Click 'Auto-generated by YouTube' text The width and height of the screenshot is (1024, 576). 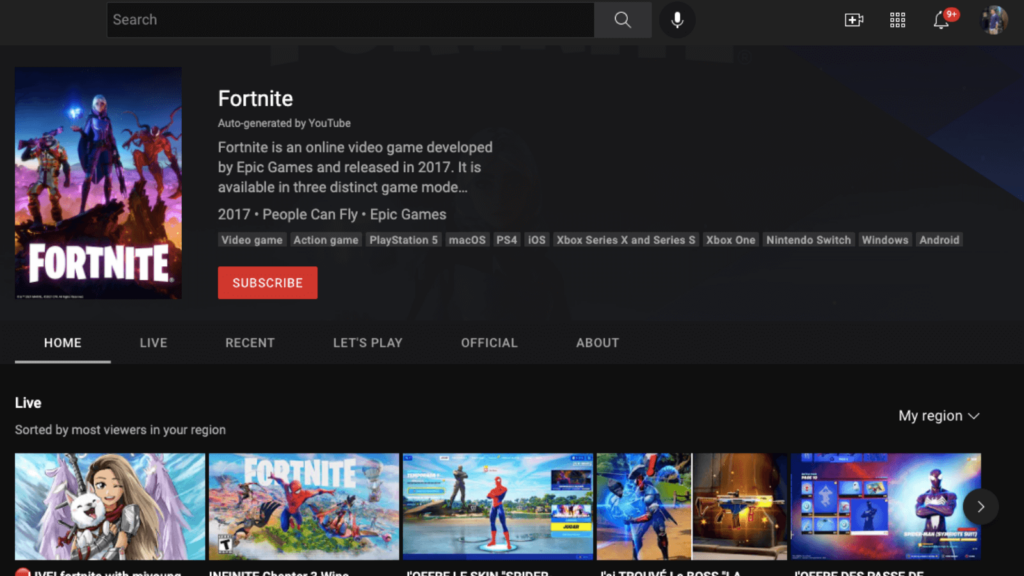click(284, 123)
